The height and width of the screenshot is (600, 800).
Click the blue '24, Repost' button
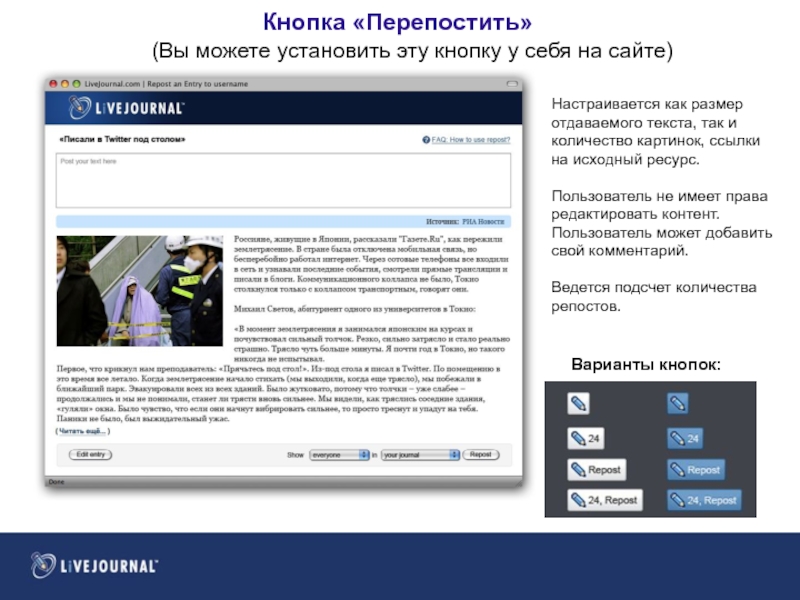704,500
